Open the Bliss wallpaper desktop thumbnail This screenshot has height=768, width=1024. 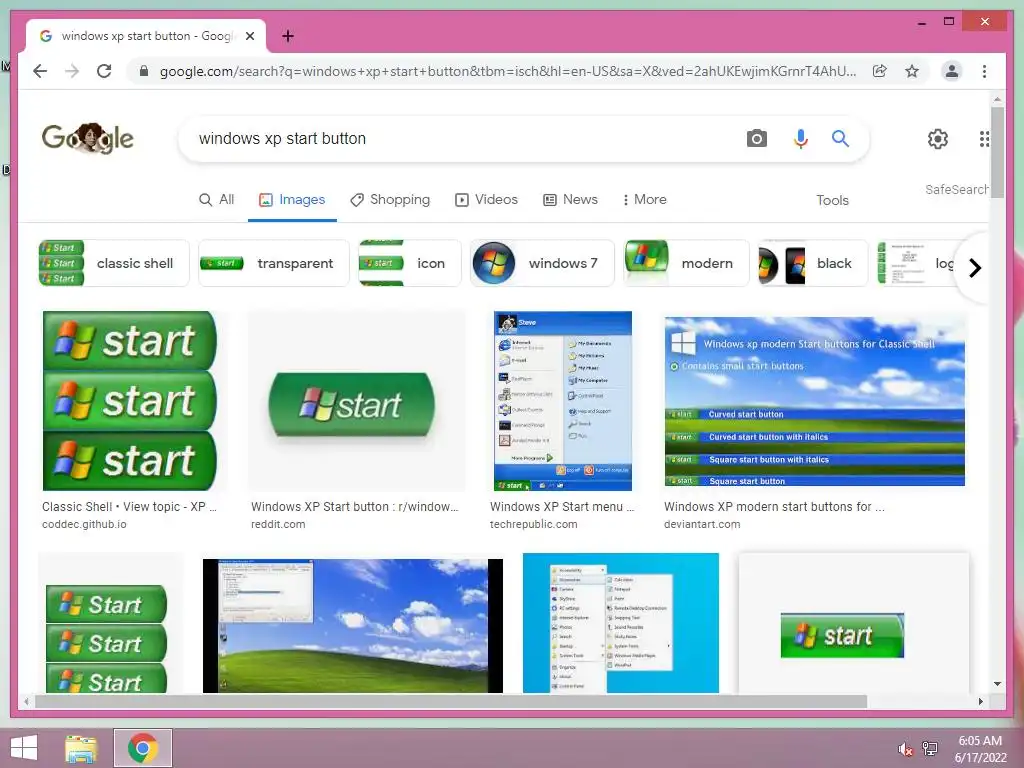tap(353, 625)
